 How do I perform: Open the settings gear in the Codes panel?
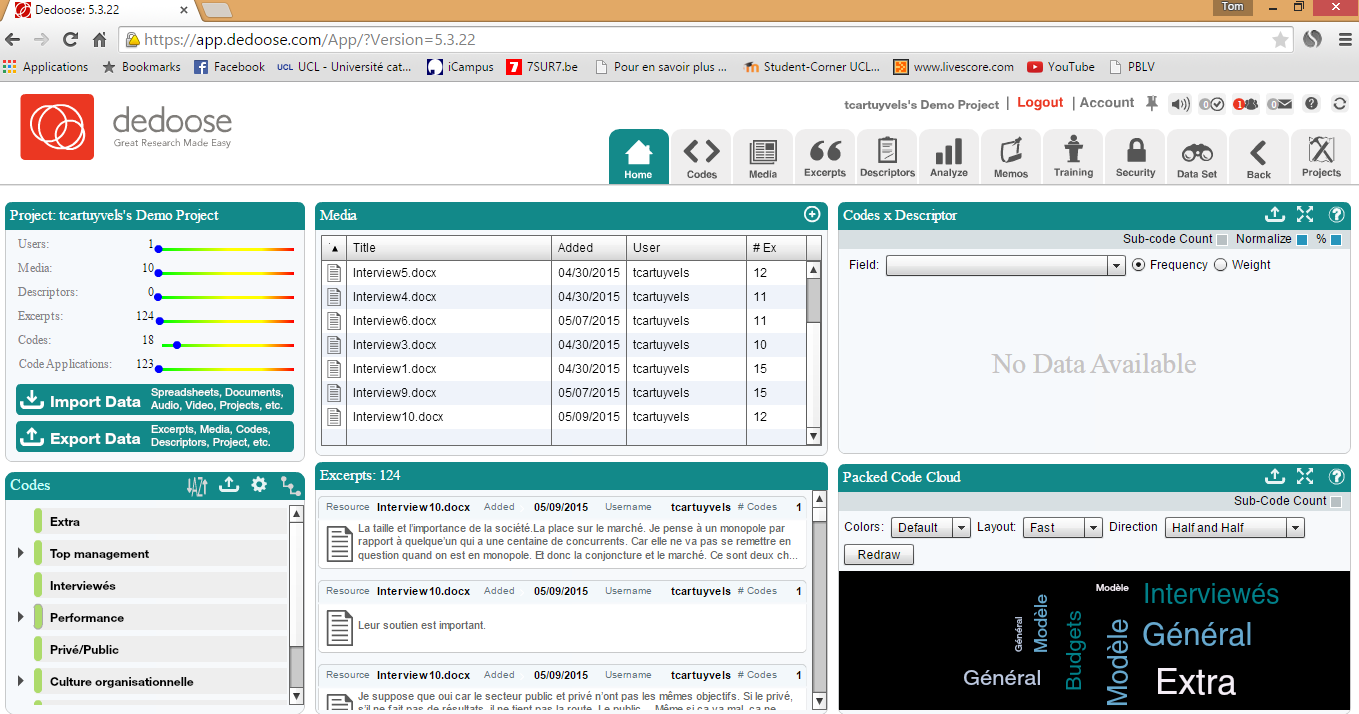pyautogui.click(x=259, y=485)
